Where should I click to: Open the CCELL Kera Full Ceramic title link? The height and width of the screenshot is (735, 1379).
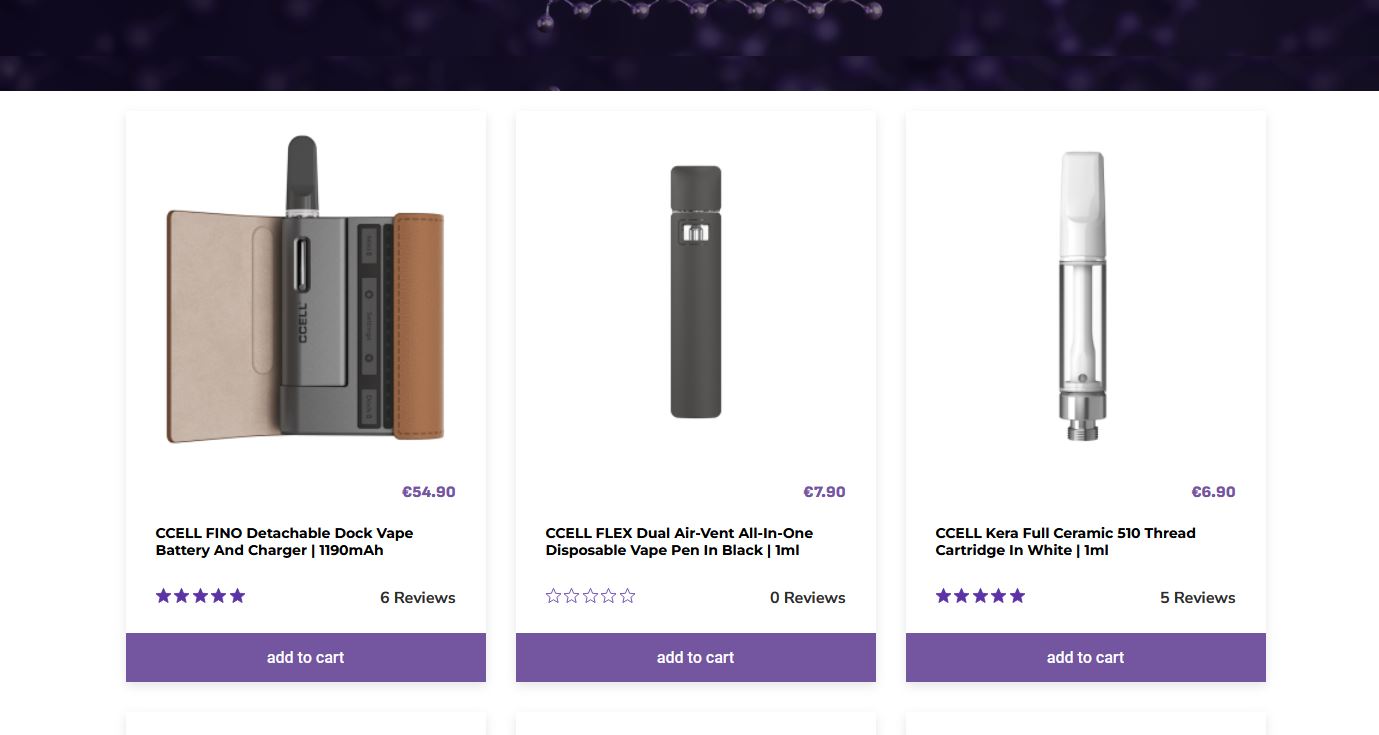pyautogui.click(x=1065, y=541)
